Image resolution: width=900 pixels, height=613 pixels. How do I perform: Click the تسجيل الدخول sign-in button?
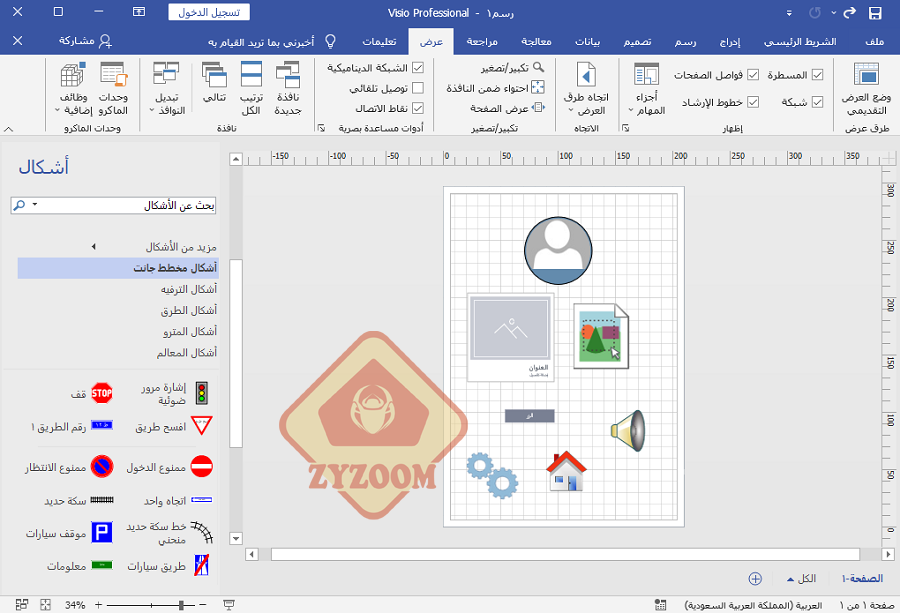point(209,12)
